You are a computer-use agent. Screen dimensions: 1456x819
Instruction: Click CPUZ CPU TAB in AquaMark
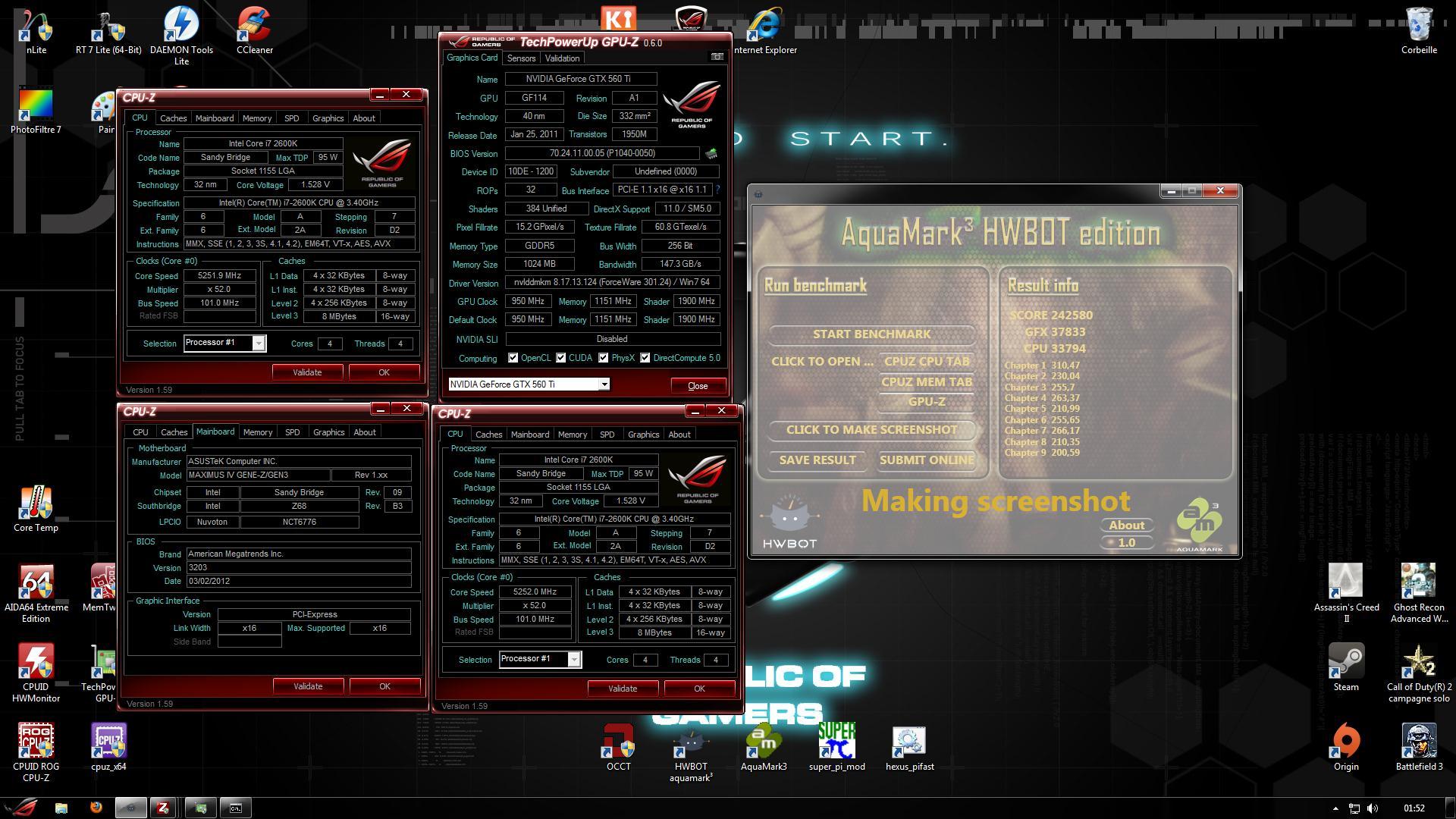click(x=927, y=362)
